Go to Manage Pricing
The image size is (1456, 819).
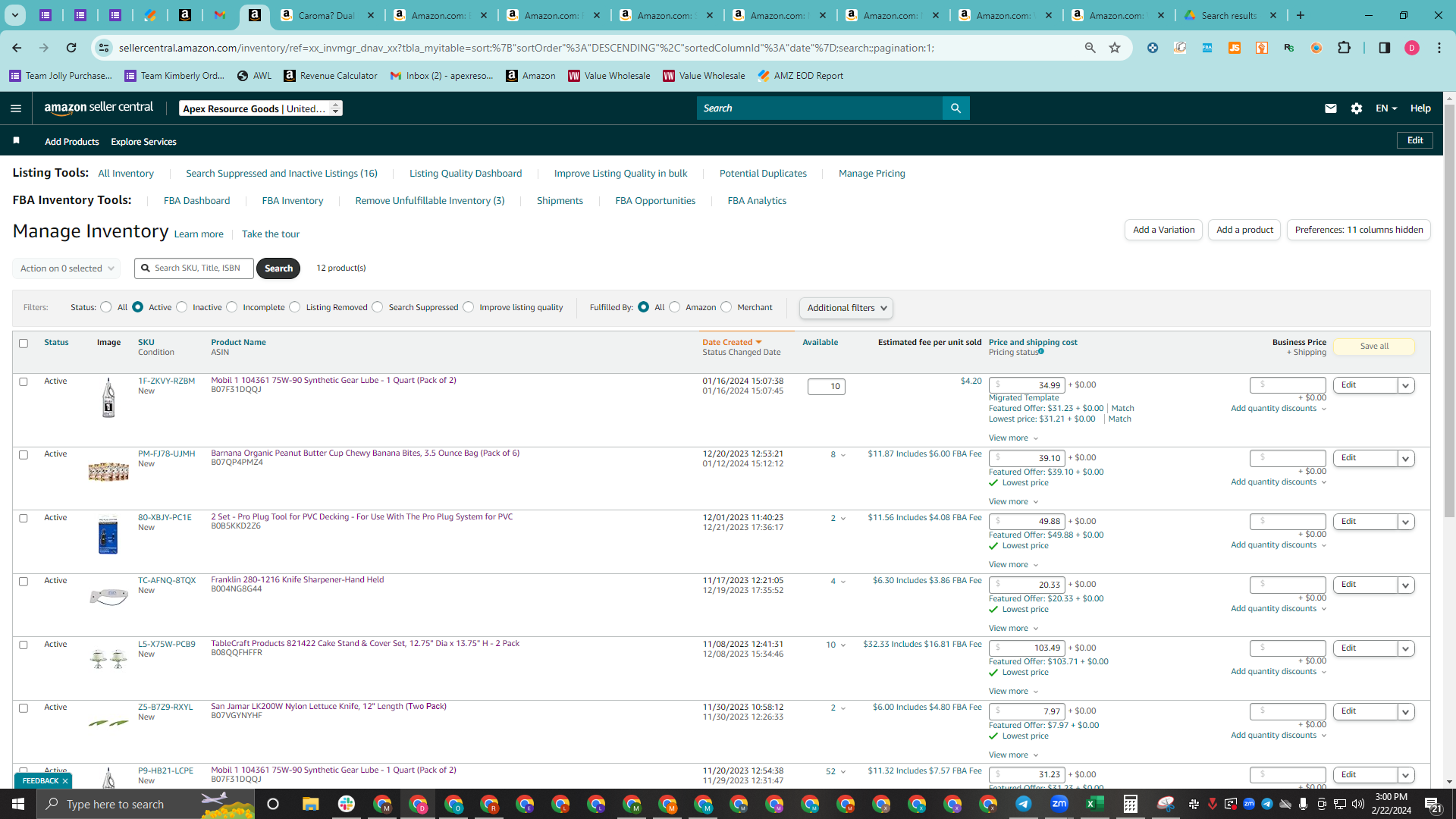pos(871,174)
